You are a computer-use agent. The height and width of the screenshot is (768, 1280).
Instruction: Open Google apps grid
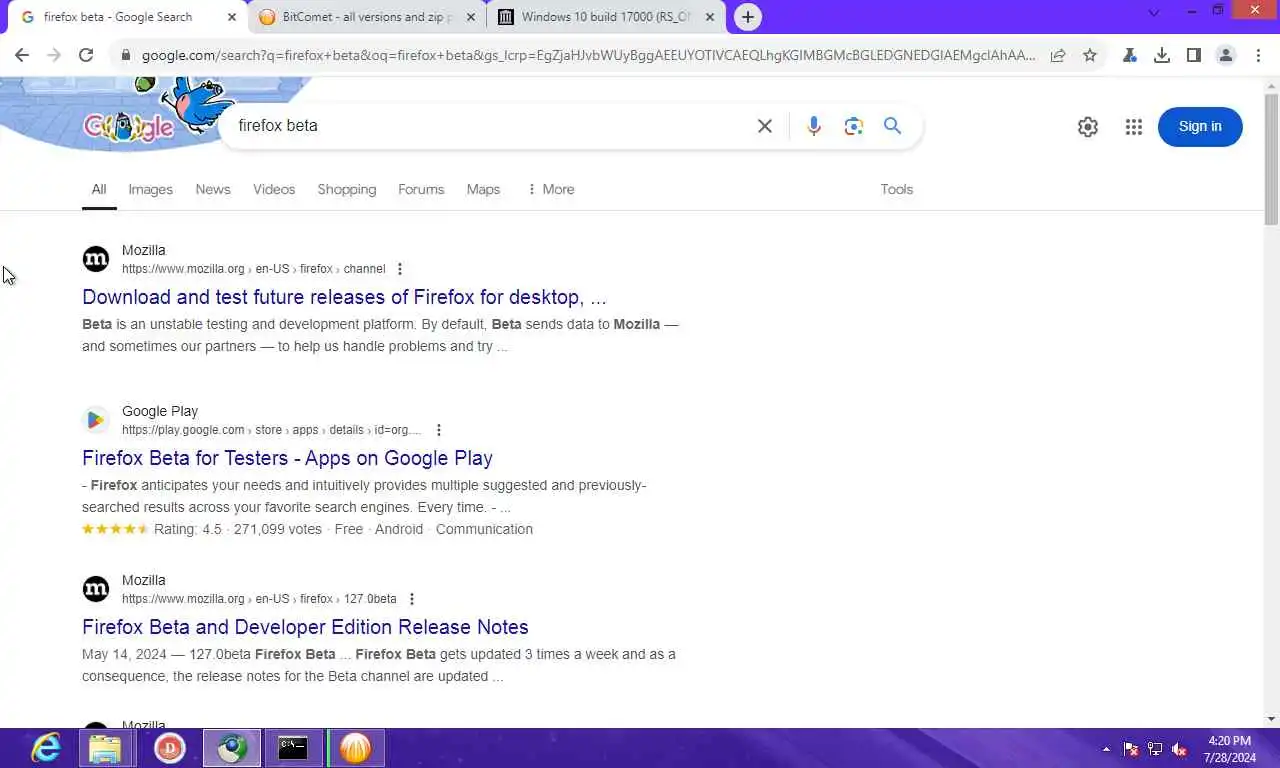[1133, 127]
